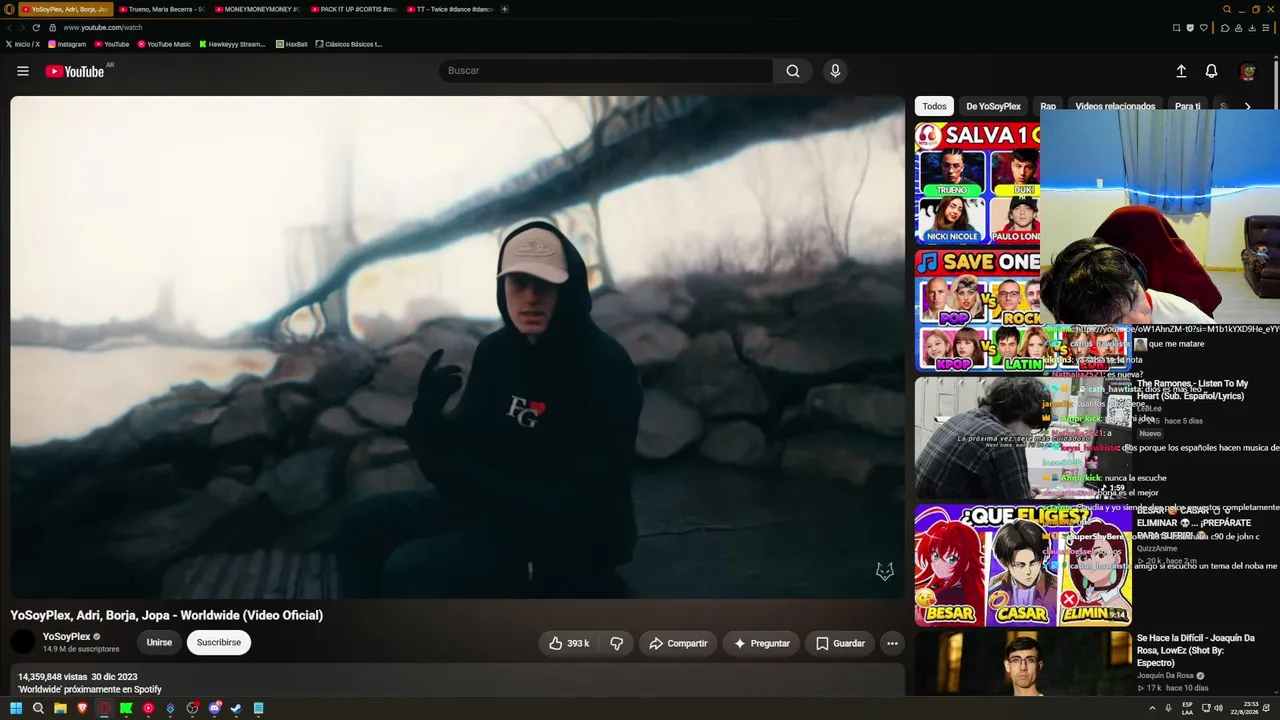Open YouTube notifications bell

click(x=1211, y=71)
